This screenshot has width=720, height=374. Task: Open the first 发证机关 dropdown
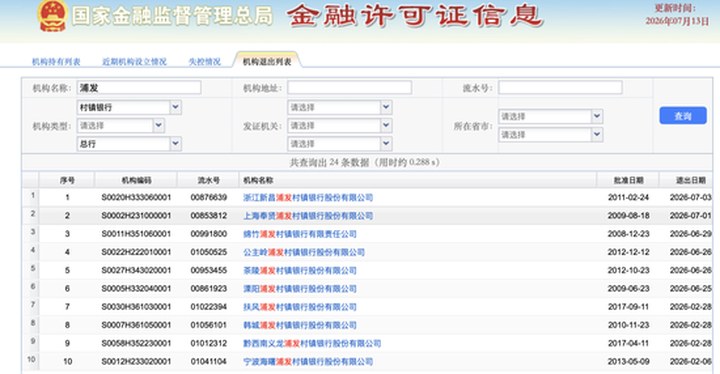[x=340, y=108]
